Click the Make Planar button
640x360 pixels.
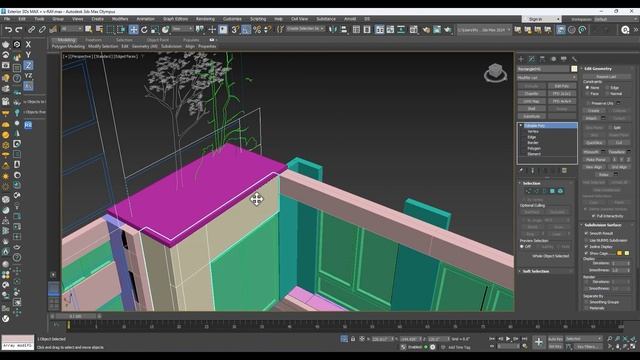[596, 160]
